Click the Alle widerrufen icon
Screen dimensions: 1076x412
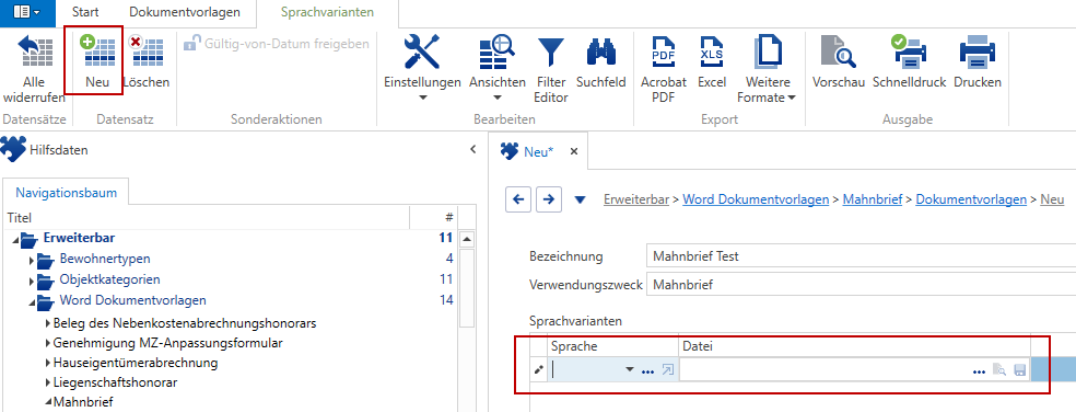point(34,51)
